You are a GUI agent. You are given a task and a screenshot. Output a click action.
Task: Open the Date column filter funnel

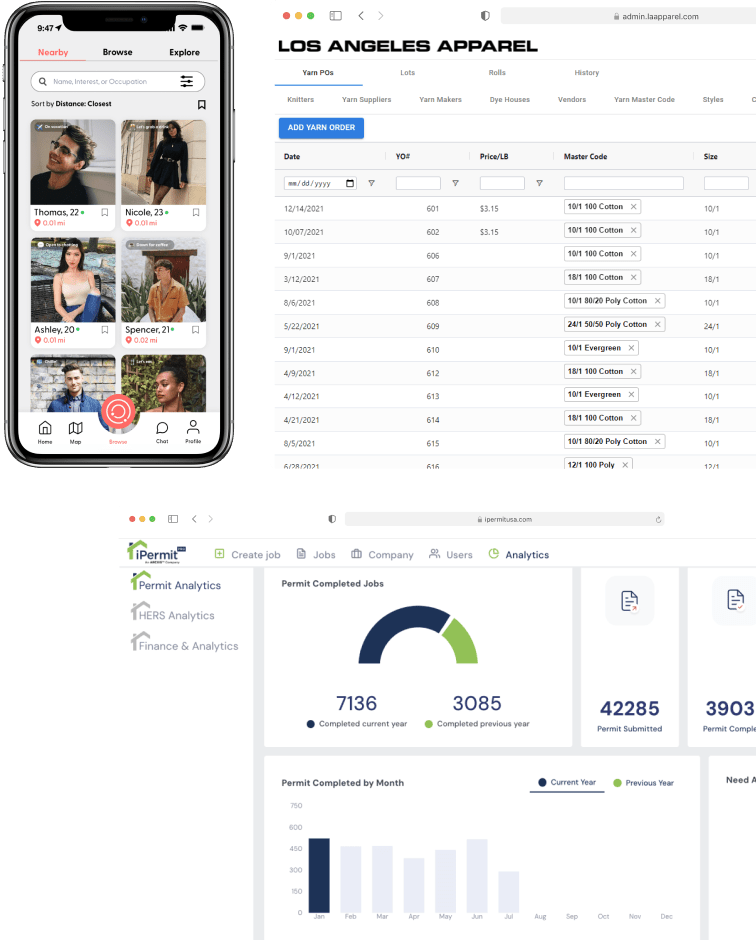click(372, 184)
